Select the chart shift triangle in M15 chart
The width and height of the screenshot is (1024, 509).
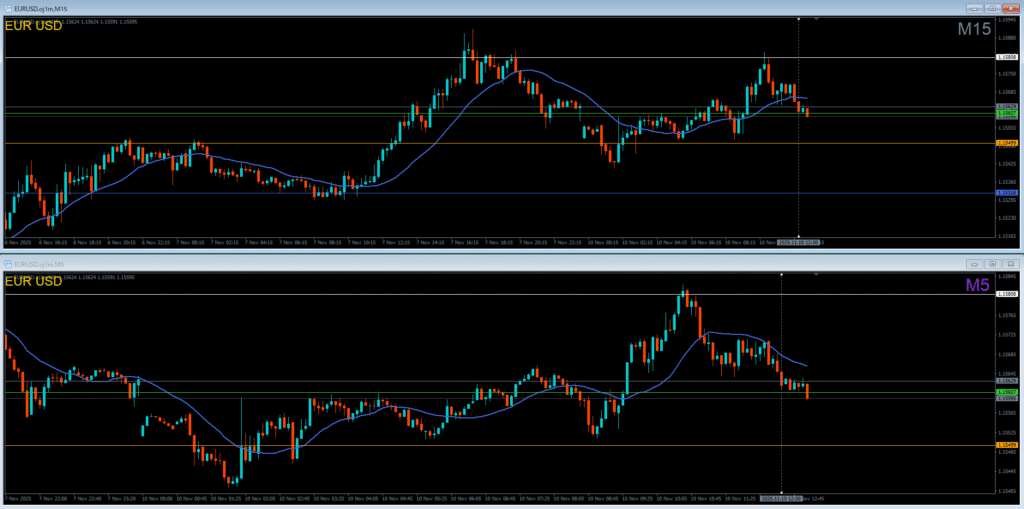pyautogui.click(x=816, y=20)
